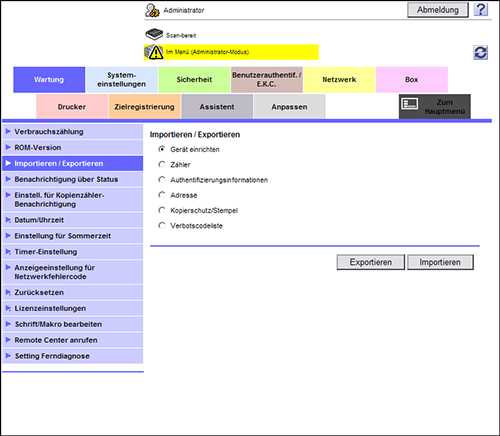Image resolution: width=500 pixels, height=436 pixels.
Task: Open Schrift/Makro bearbeiten menu item
Action: click(x=72, y=324)
